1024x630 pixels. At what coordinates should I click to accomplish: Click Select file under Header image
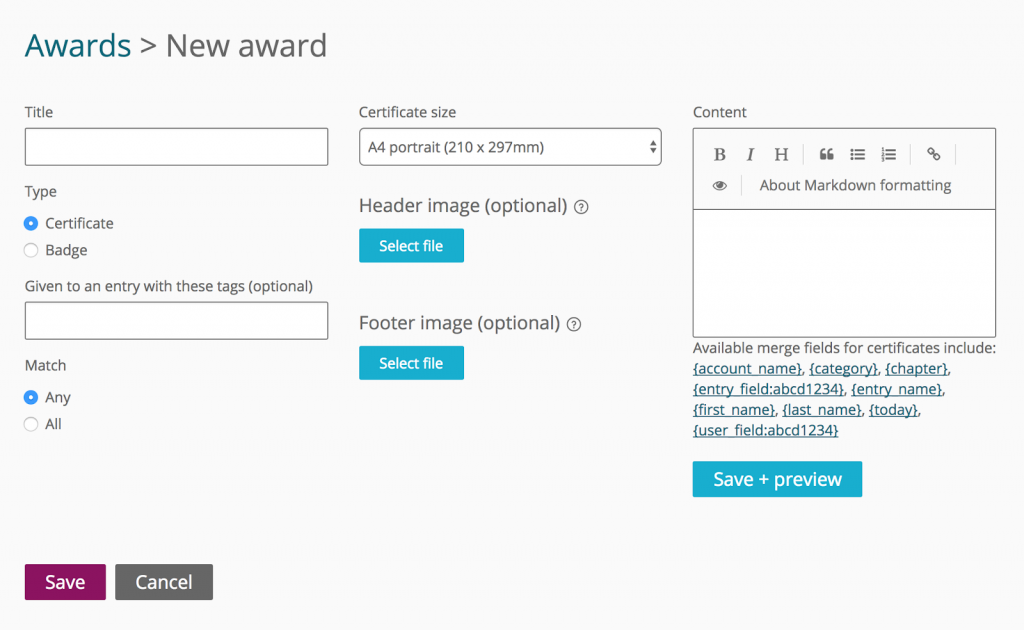pos(411,245)
